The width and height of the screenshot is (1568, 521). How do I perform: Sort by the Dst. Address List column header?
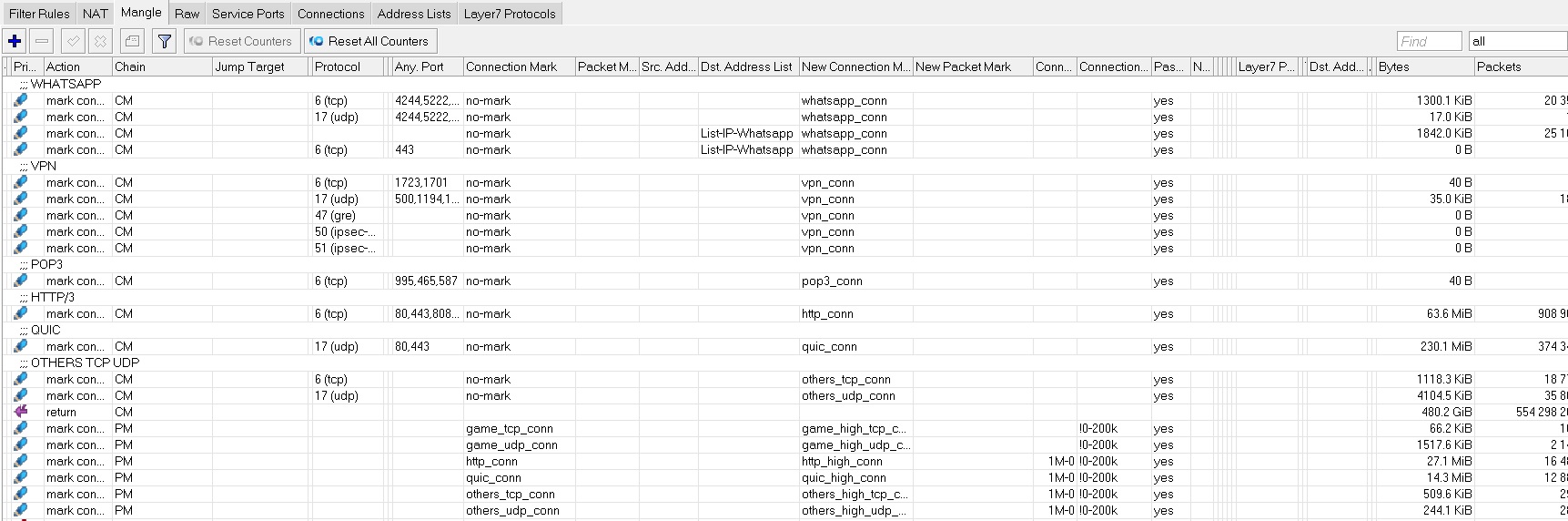pyautogui.click(x=748, y=66)
